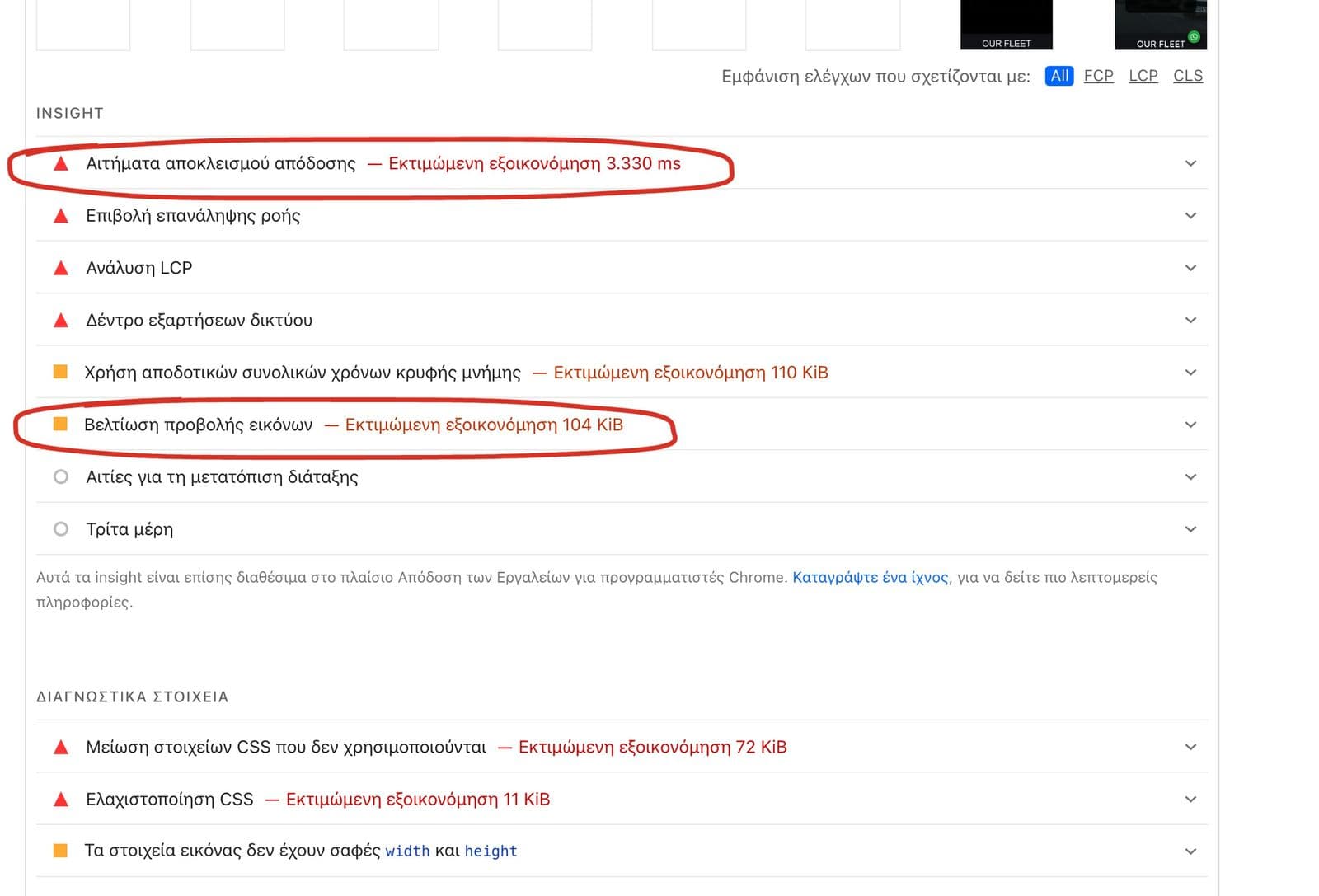1319x896 pixels.
Task: Click orange square icon beside cache lifetimes audit
Action: (x=60, y=372)
